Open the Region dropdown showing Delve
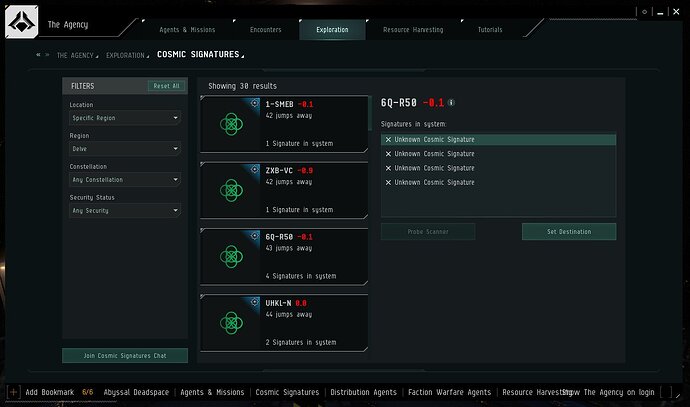The image size is (690, 407). coord(125,149)
